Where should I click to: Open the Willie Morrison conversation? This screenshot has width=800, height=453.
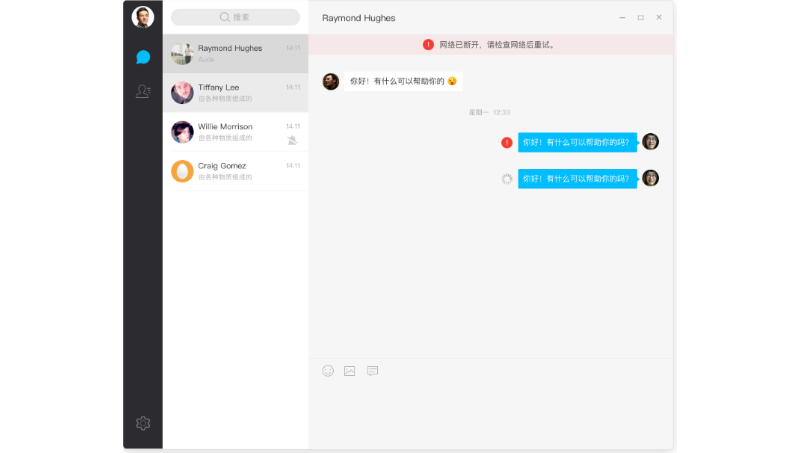point(235,132)
